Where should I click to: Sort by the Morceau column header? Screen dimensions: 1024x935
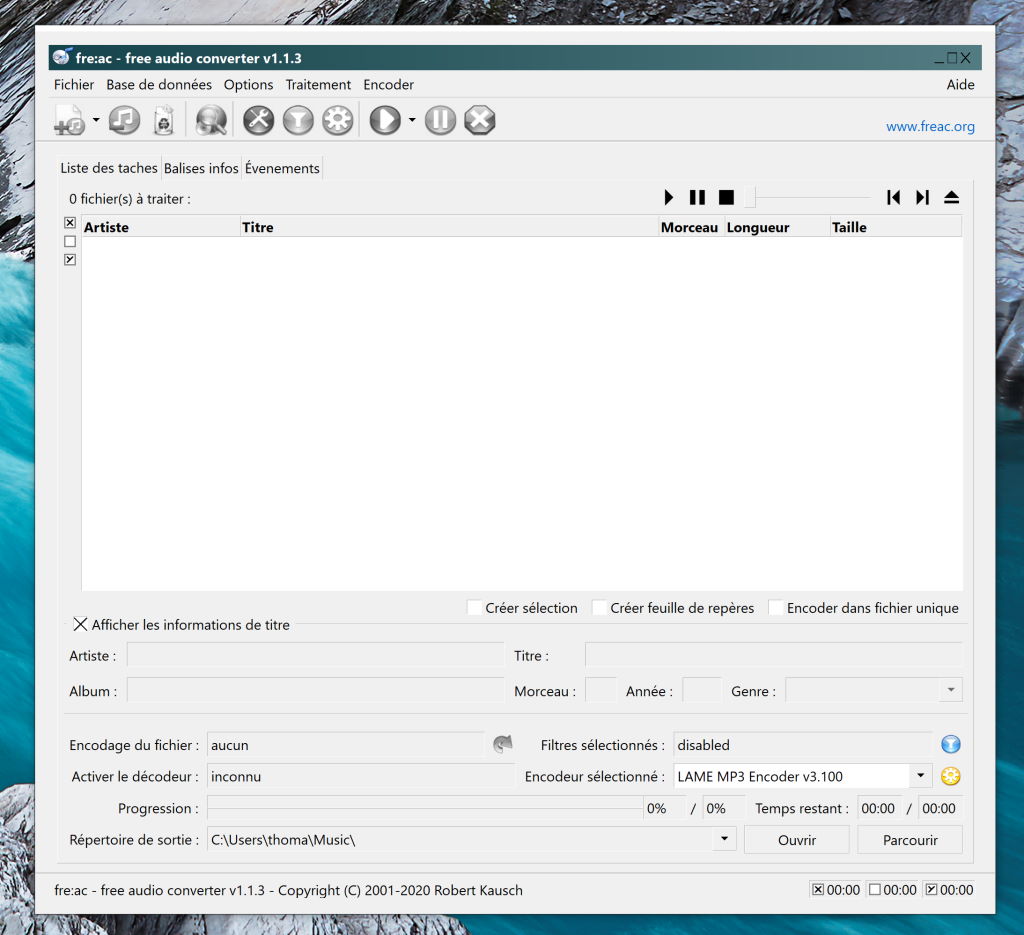tap(692, 227)
